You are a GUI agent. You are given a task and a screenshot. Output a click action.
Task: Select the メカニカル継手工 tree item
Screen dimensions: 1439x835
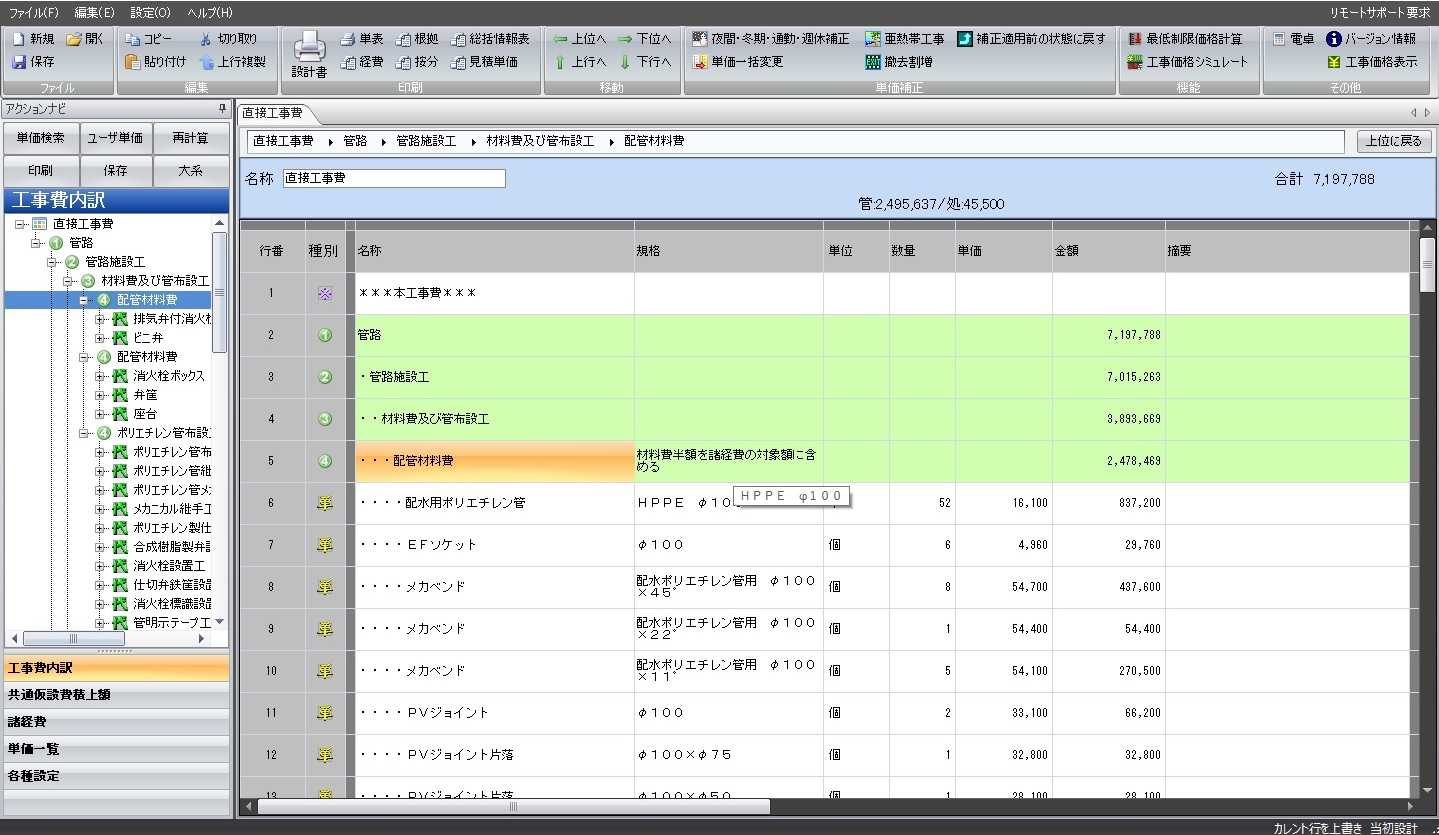click(172, 509)
